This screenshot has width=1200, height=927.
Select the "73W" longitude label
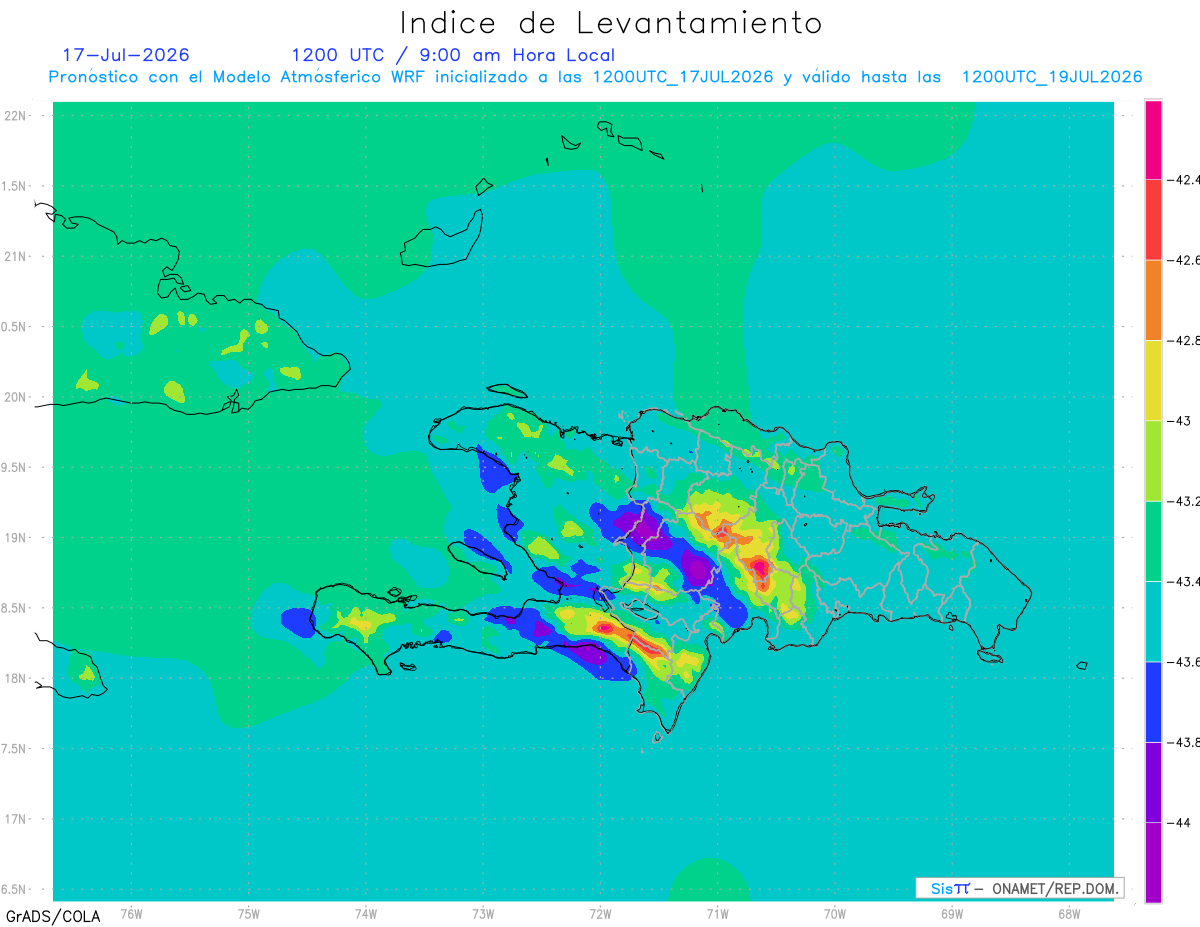(483, 913)
